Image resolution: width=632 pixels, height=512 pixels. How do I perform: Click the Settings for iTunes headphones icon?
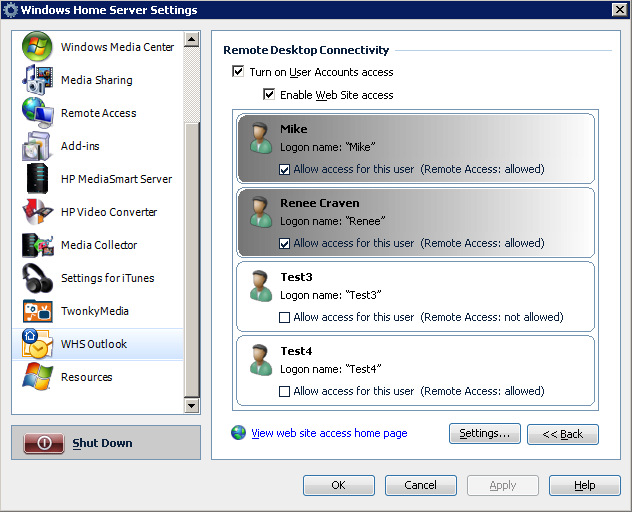pyautogui.click(x=37, y=278)
